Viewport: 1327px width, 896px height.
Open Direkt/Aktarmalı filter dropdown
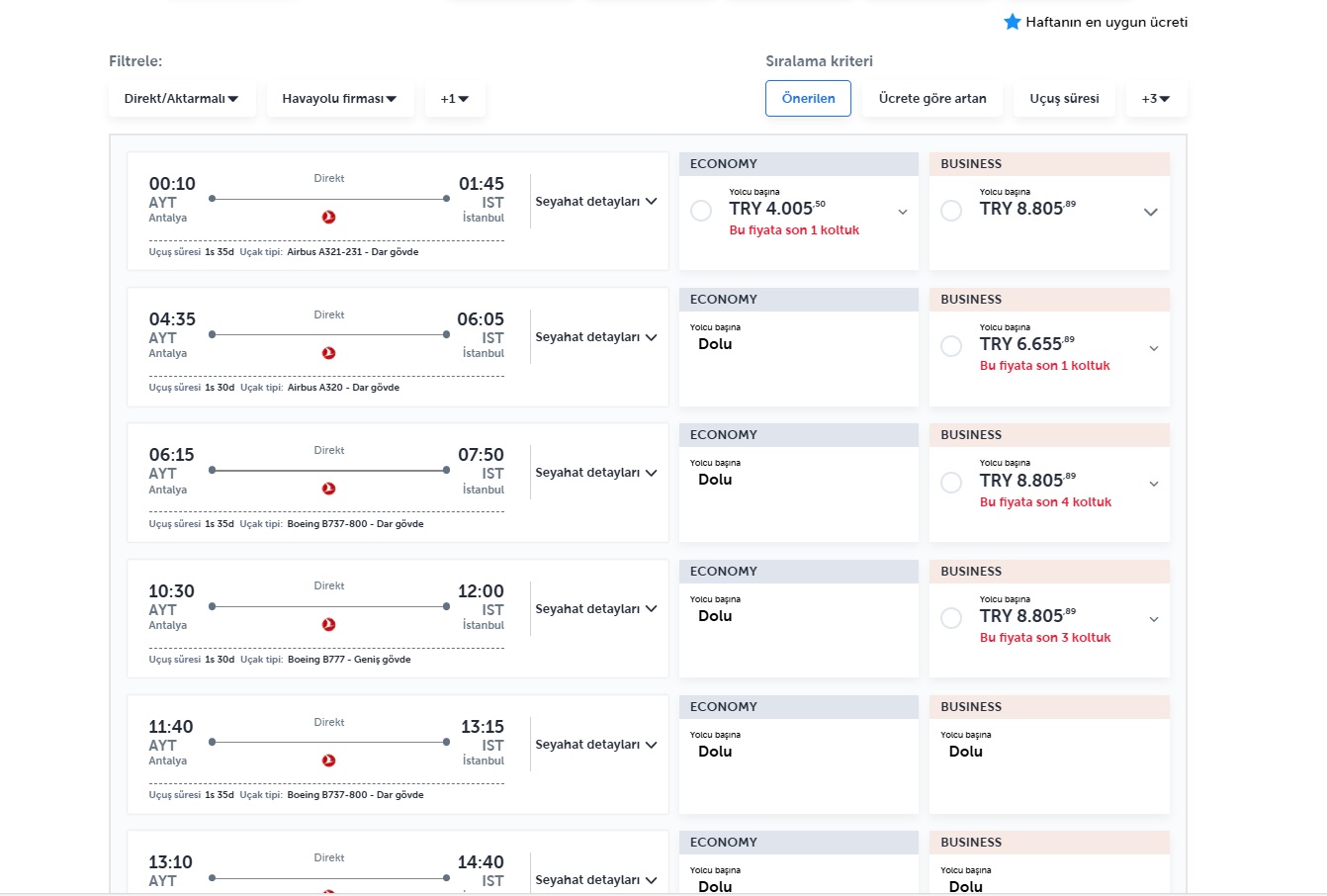coord(182,99)
